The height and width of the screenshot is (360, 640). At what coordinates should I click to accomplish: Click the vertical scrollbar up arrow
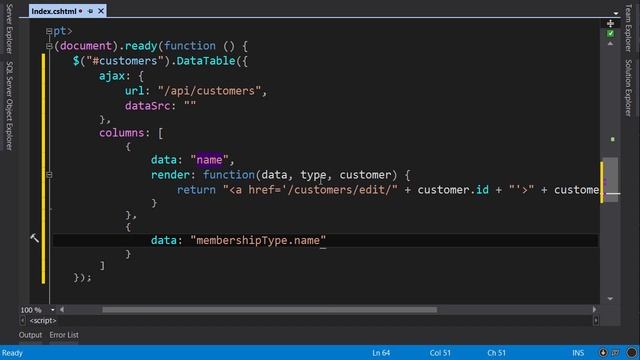point(610,44)
